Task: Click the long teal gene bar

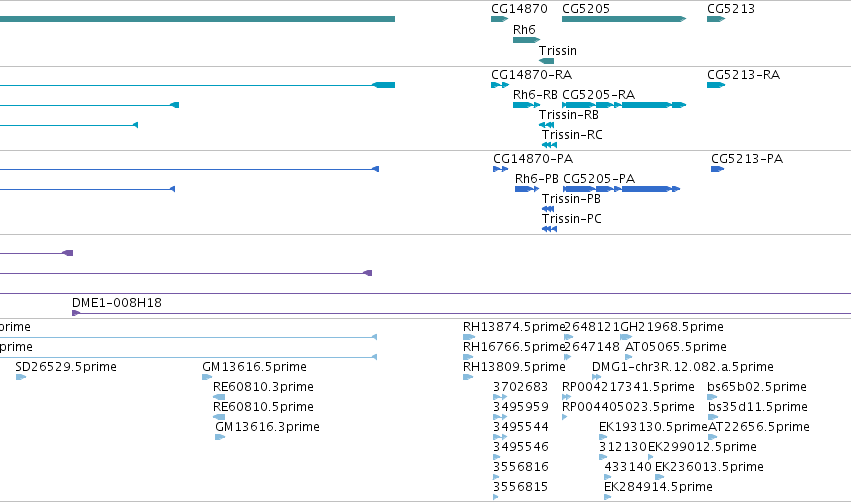Action: pos(197,19)
